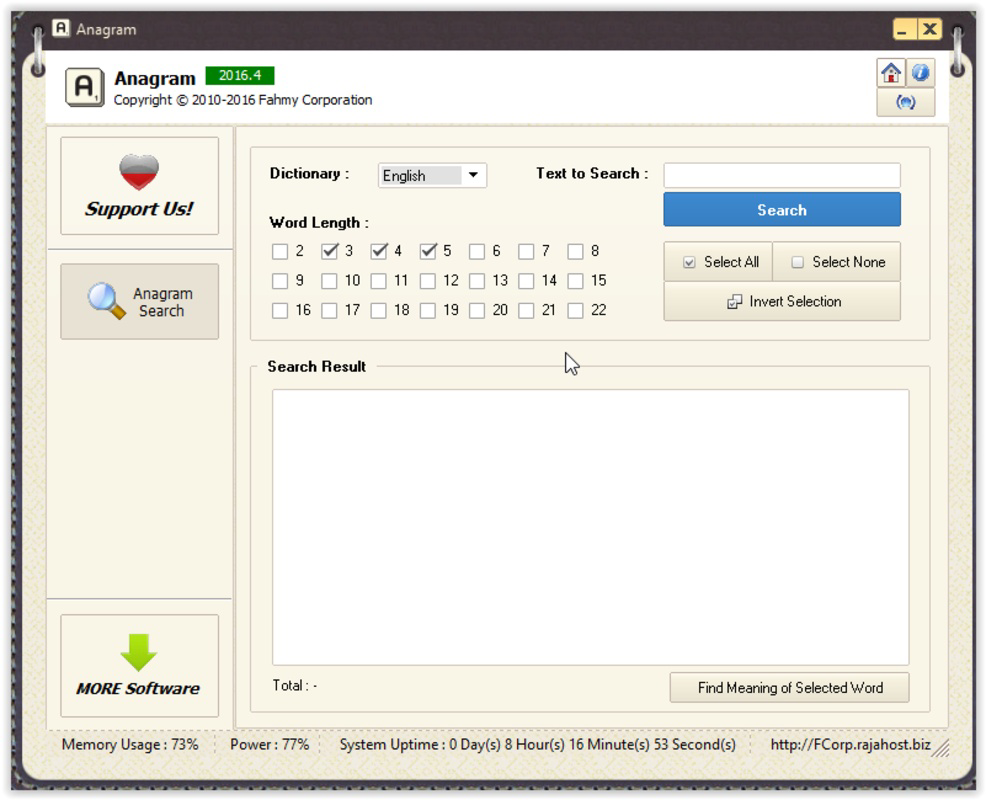
Task: Click the window resize grip
Action: click(x=941, y=748)
